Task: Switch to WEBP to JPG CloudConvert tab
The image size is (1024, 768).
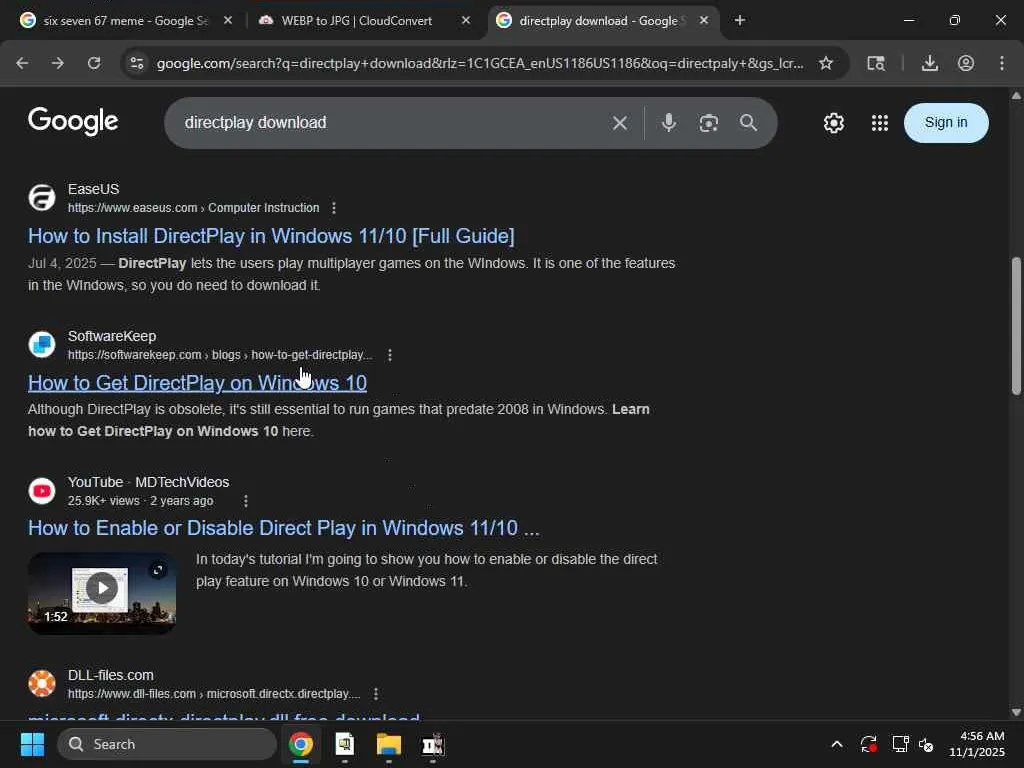Action: pos(358,21)
